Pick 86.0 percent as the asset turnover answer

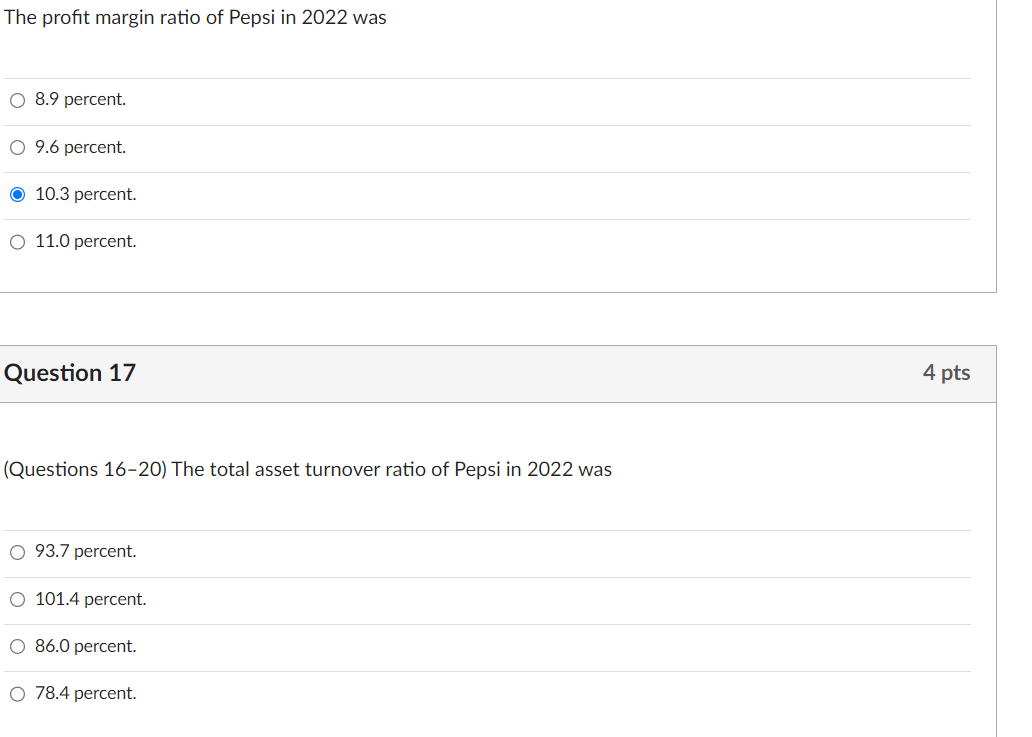point(17,646)
